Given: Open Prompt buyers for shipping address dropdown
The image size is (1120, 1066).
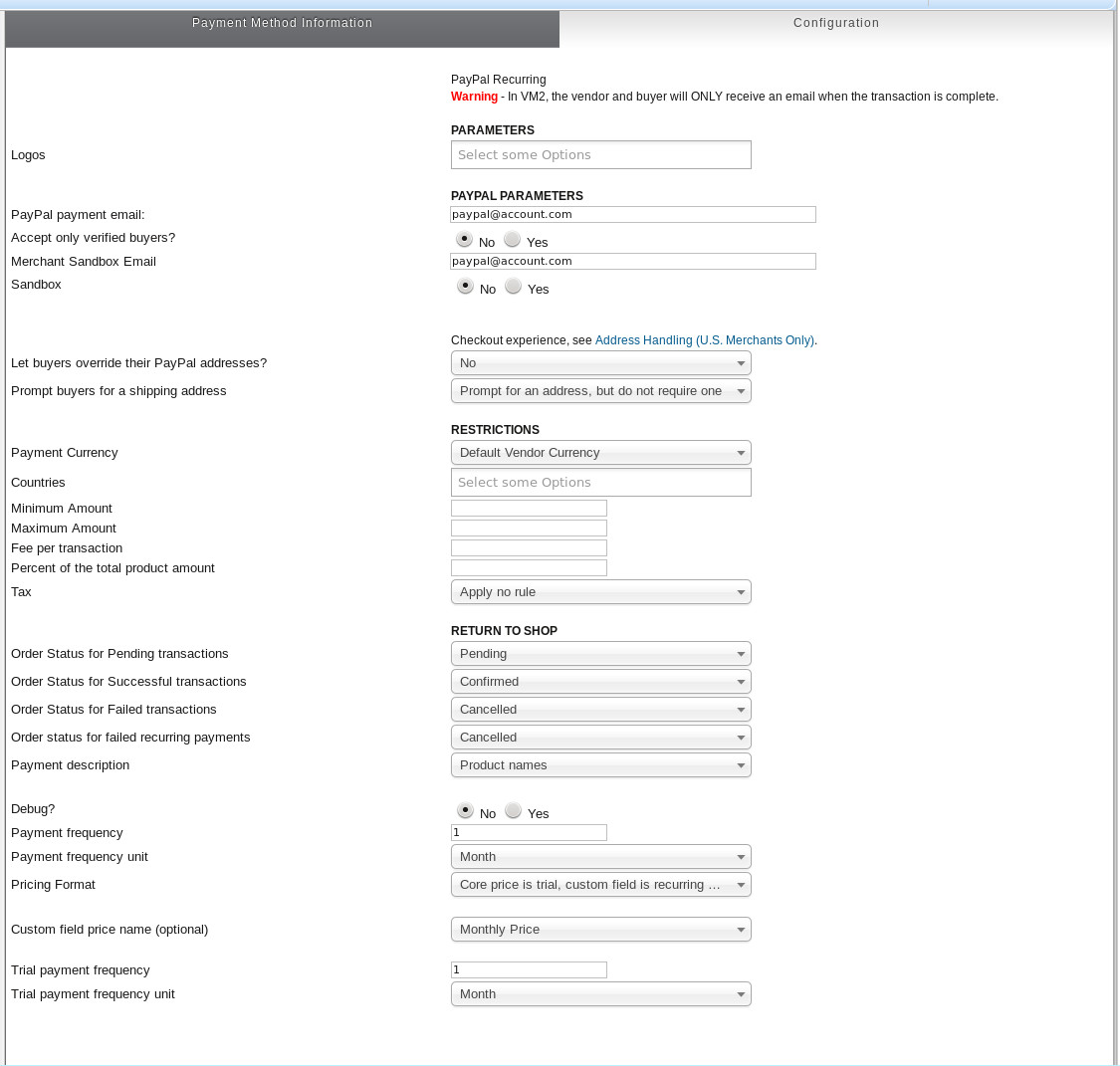Looking at the screenshot, I should coord(600,391).
